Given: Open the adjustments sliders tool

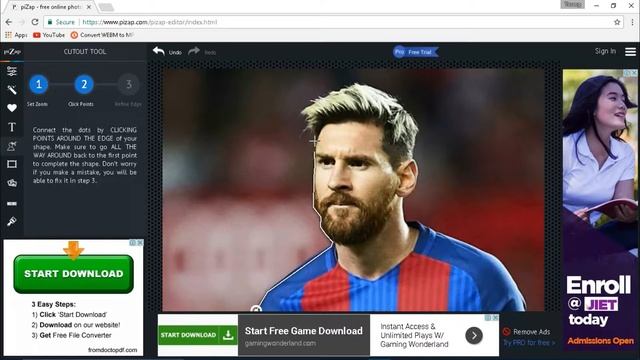Looking at the screenshot, I should (x=12, y=71).
